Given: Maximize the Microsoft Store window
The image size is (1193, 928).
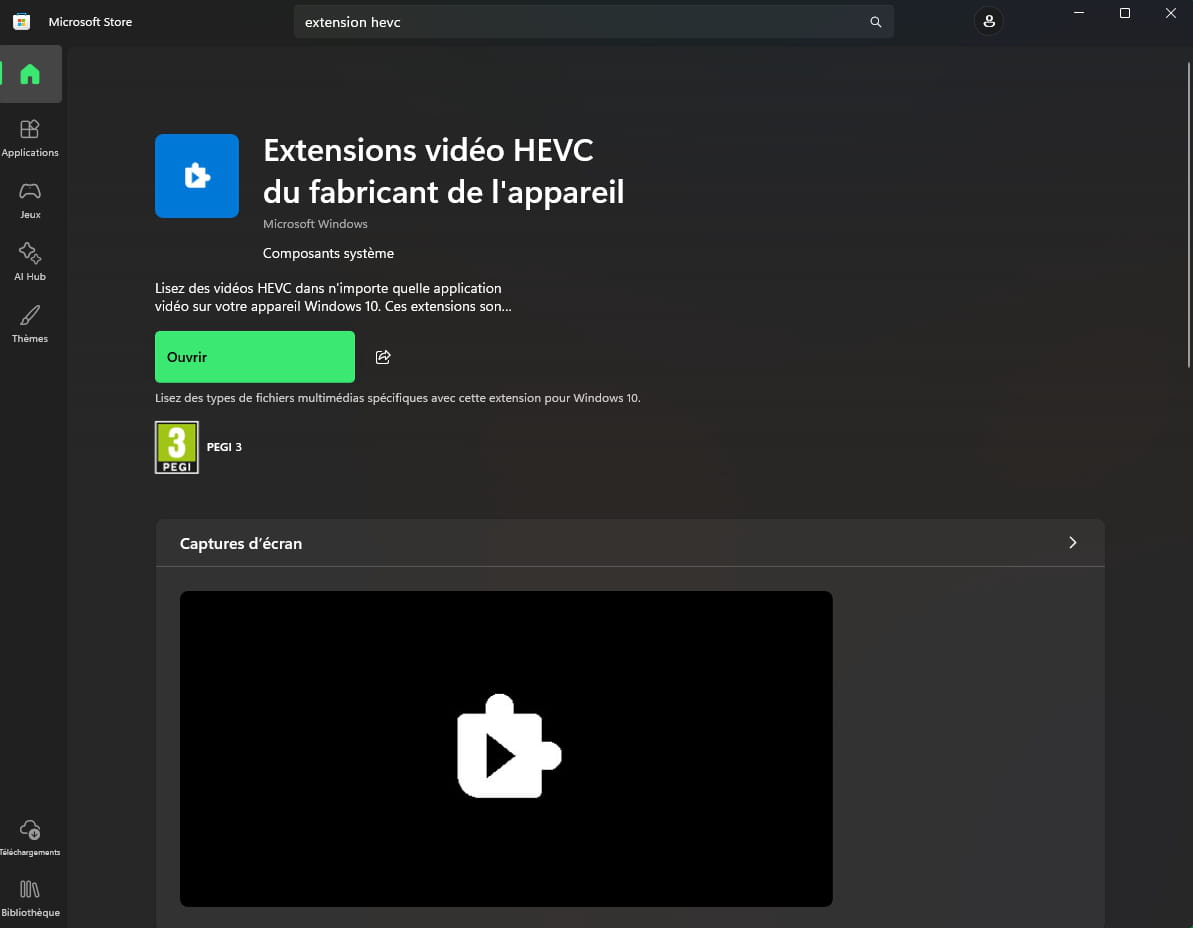Looking at the screenshot, I should pos(1125,13).
